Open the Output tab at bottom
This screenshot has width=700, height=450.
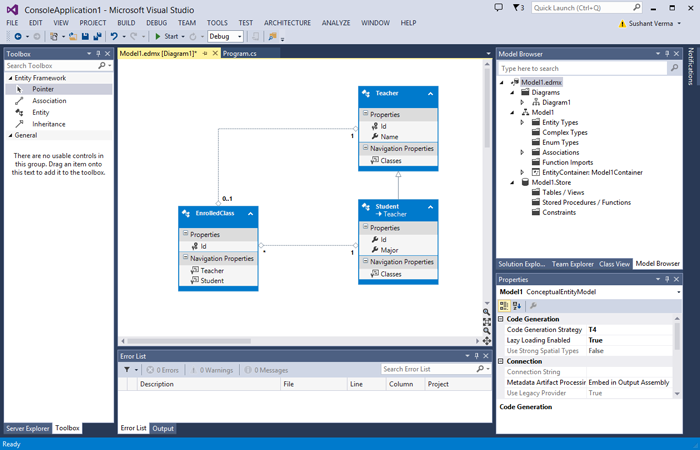(x=163, y=428)
